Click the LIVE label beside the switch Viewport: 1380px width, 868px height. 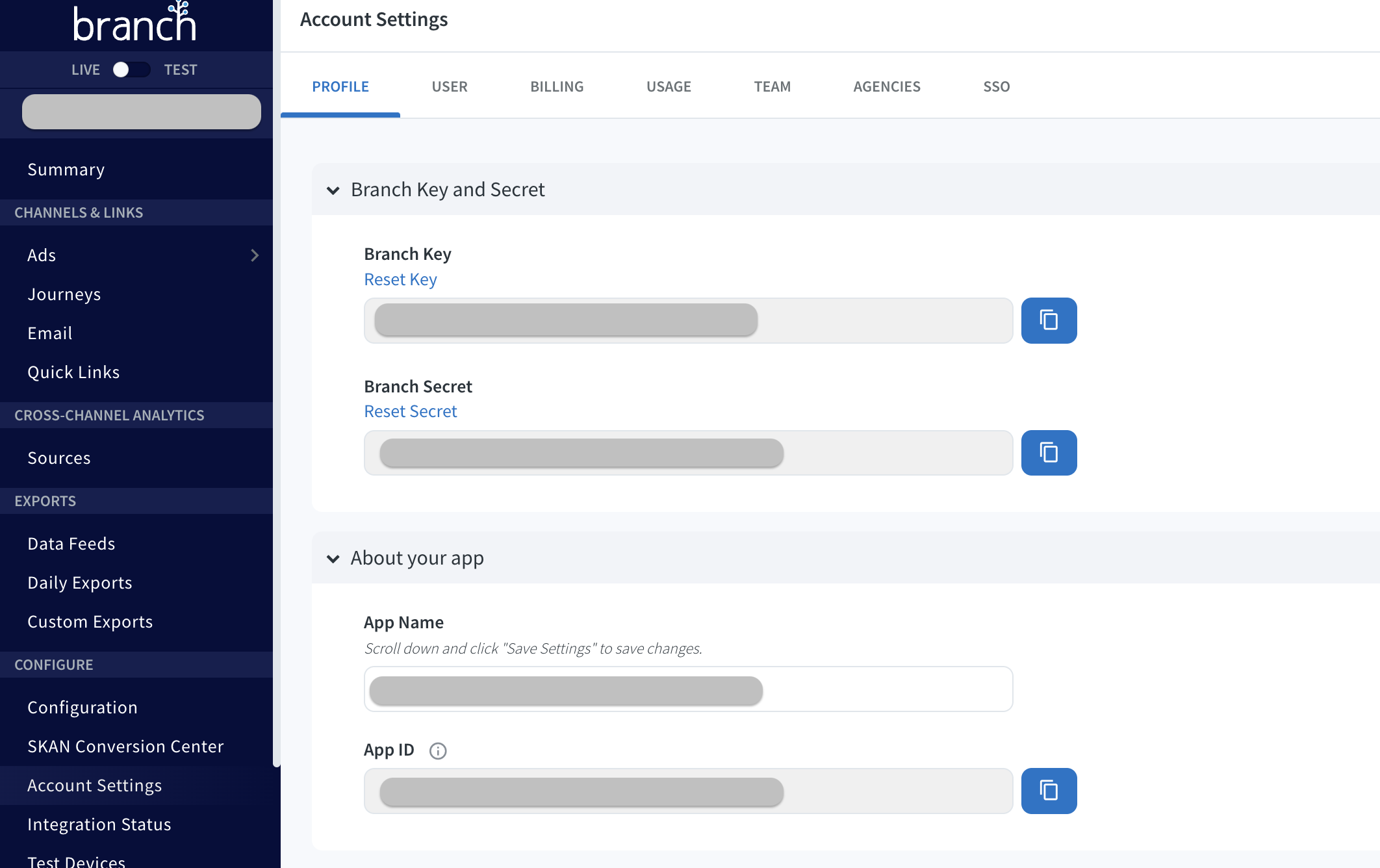86,70
